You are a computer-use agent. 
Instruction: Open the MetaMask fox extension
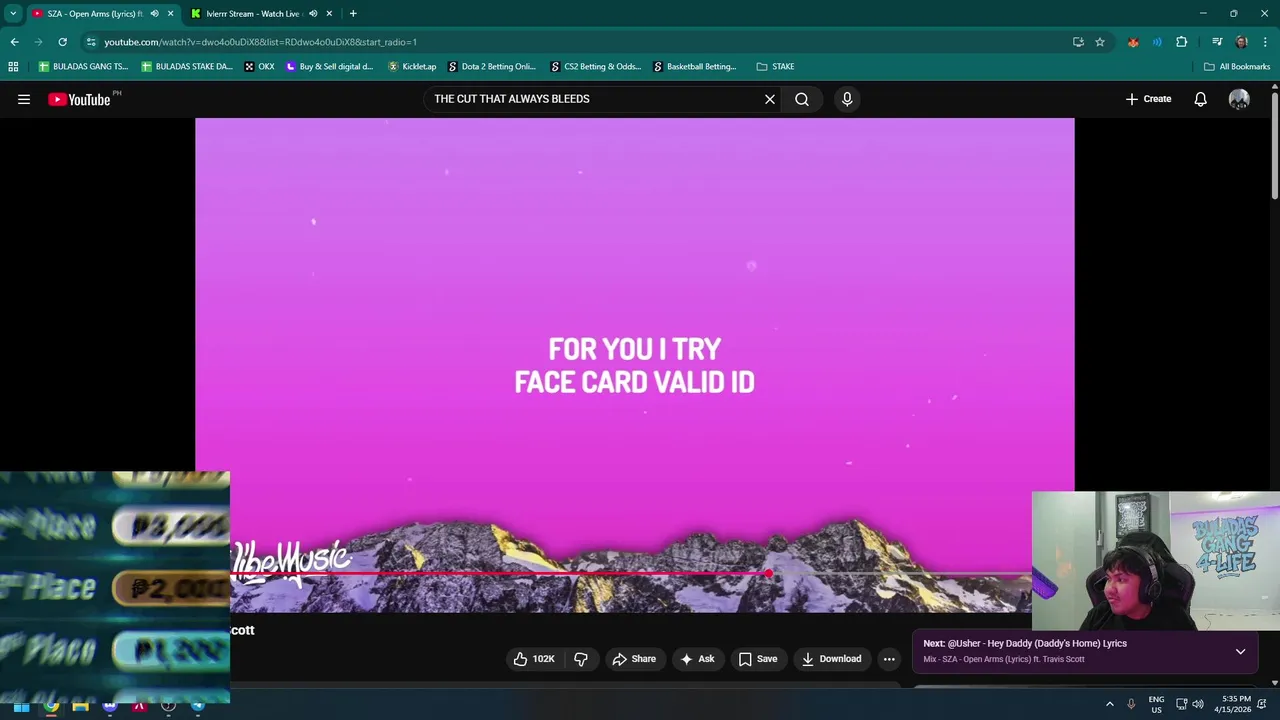[1133, 42]
